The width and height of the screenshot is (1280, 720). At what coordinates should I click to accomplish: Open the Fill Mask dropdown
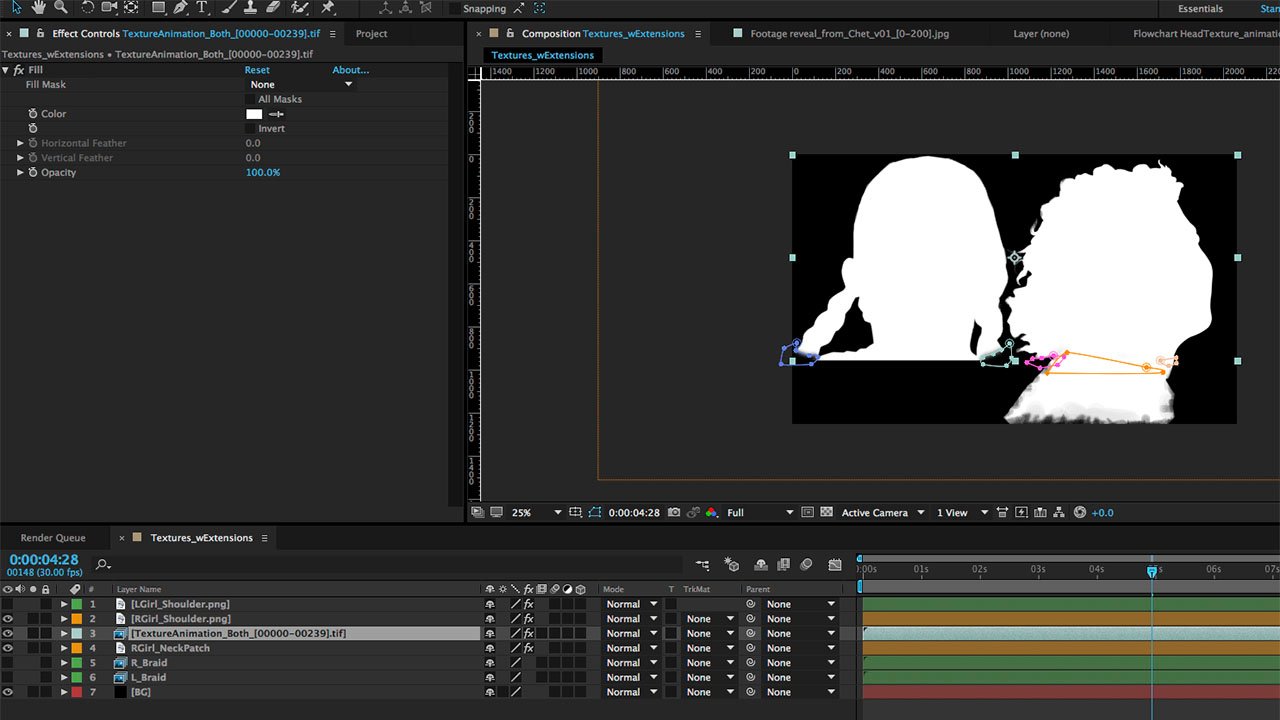coord(301,85)
